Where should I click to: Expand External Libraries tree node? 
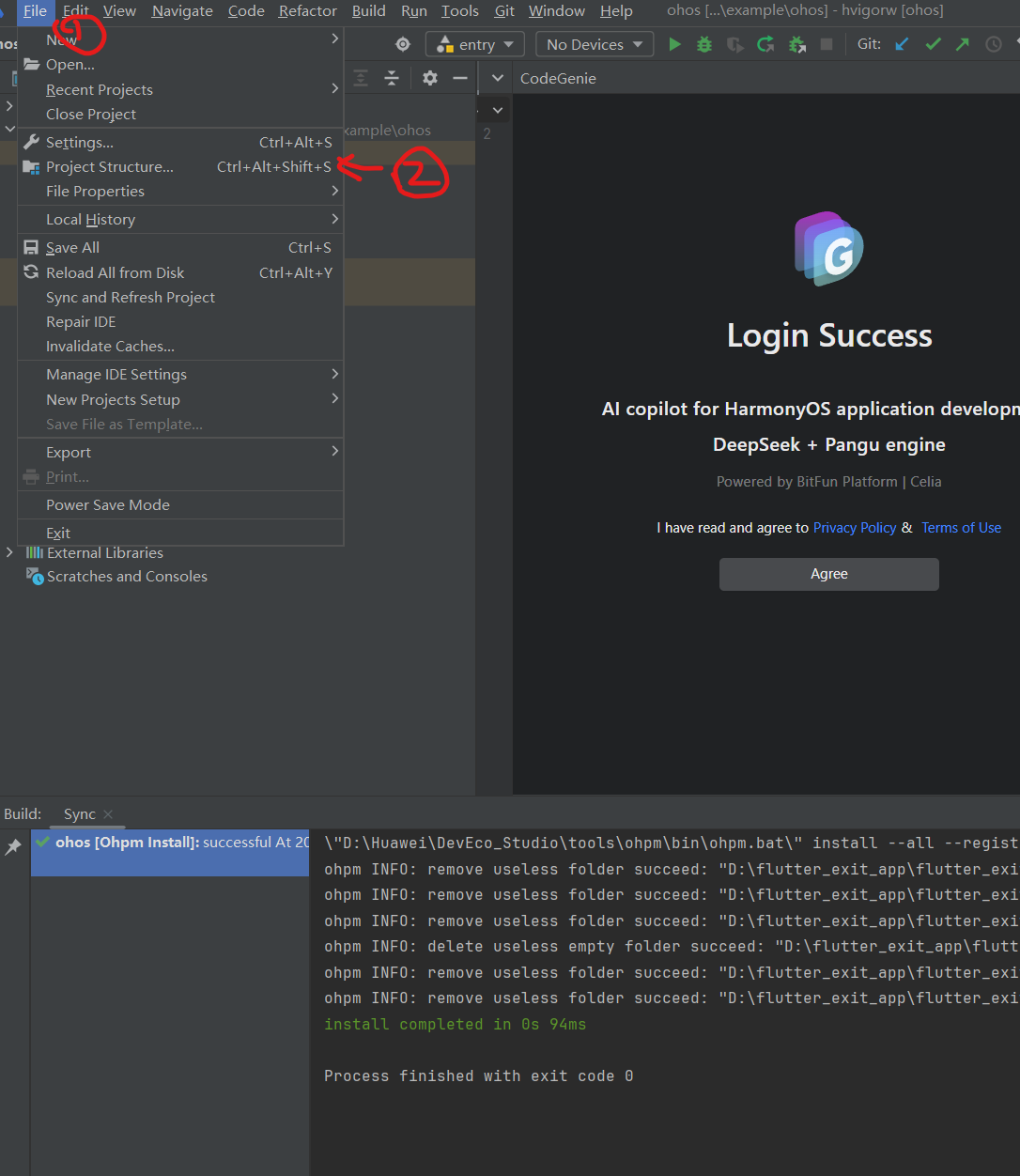coord(9,552)
